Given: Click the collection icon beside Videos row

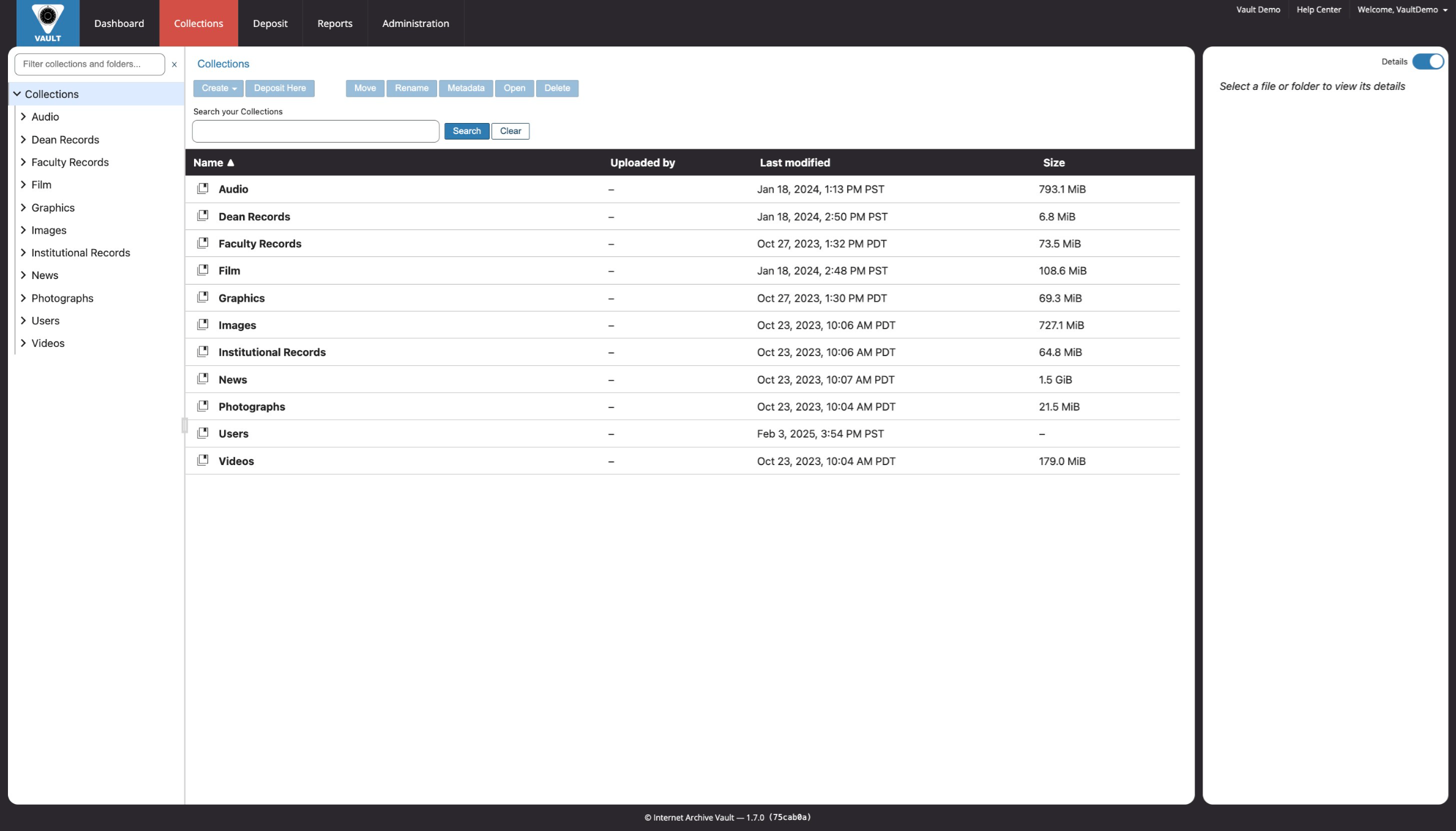Looking at the screenshot, I should coord(203,460).
